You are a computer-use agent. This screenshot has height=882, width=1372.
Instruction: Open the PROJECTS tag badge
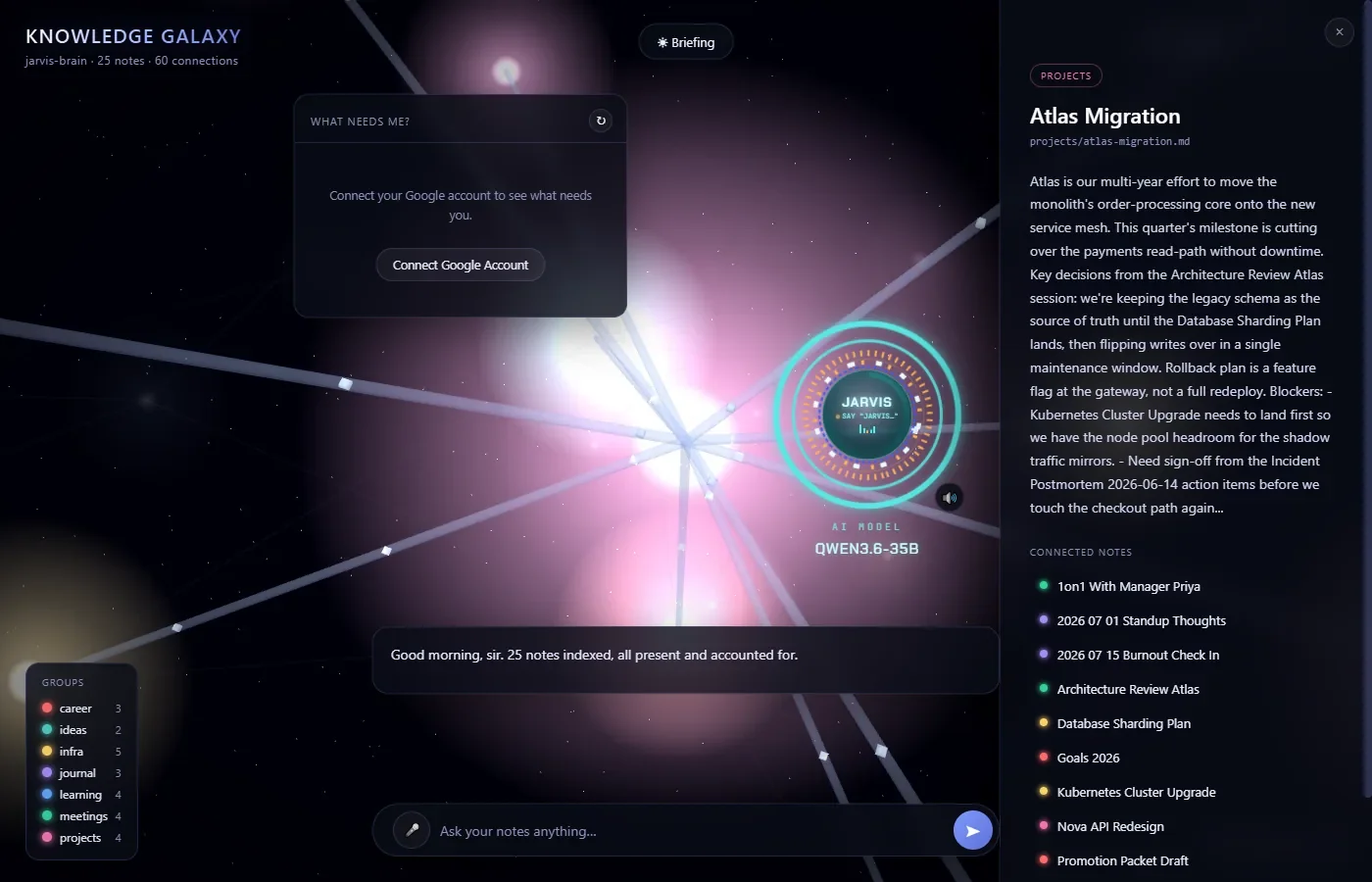pos(1065,75)
